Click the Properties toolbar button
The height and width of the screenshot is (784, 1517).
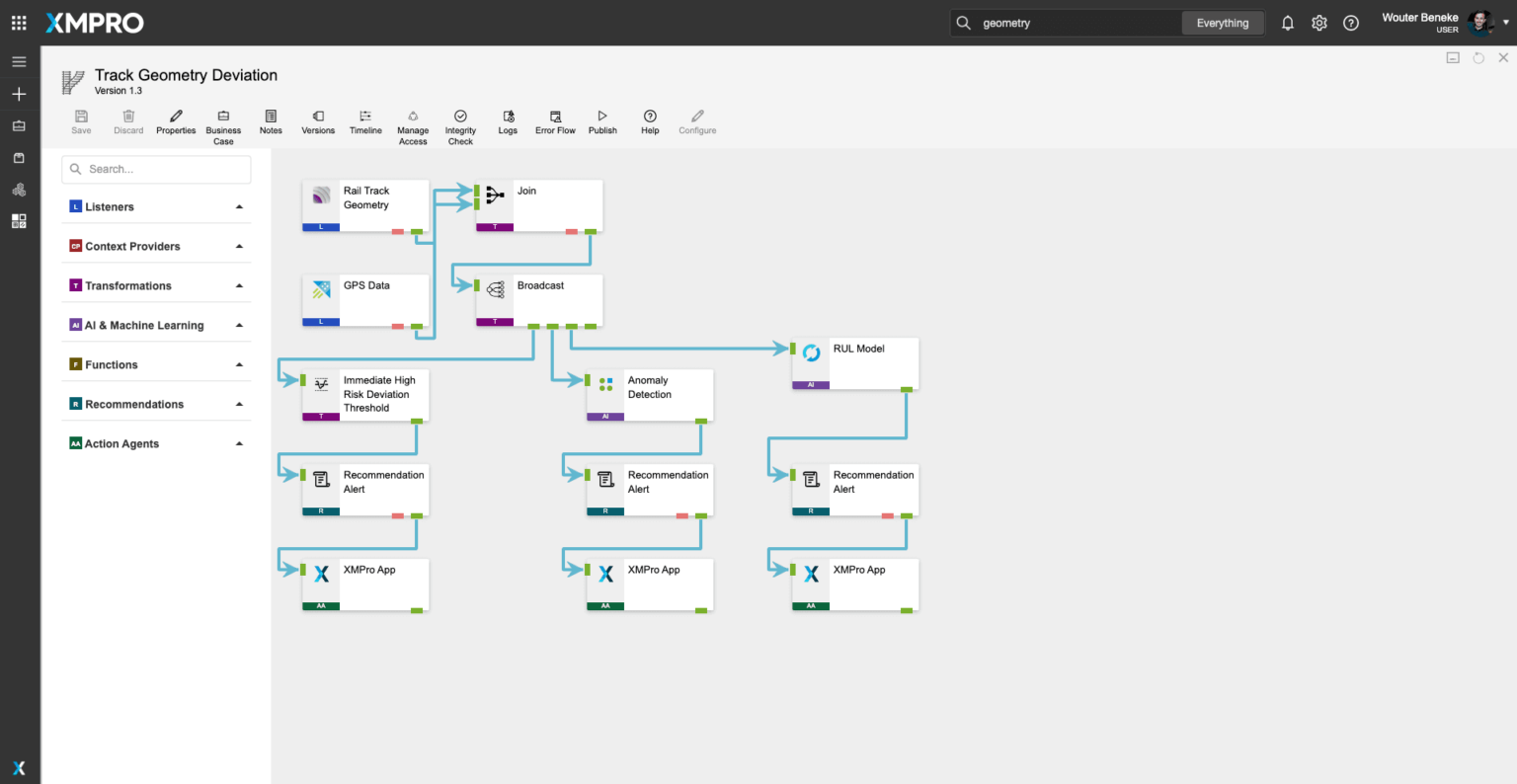coord(176,122)
